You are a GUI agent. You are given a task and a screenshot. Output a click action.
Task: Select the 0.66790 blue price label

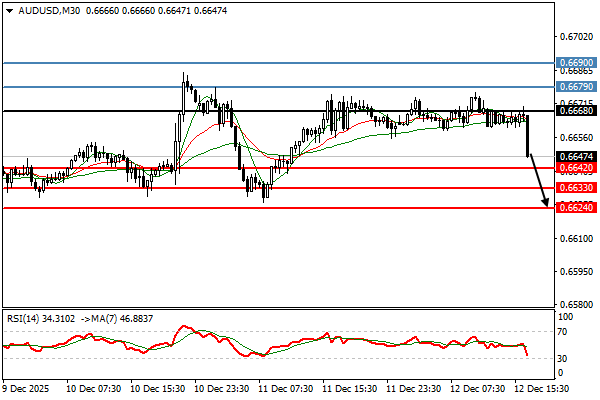tap(575, 87)
